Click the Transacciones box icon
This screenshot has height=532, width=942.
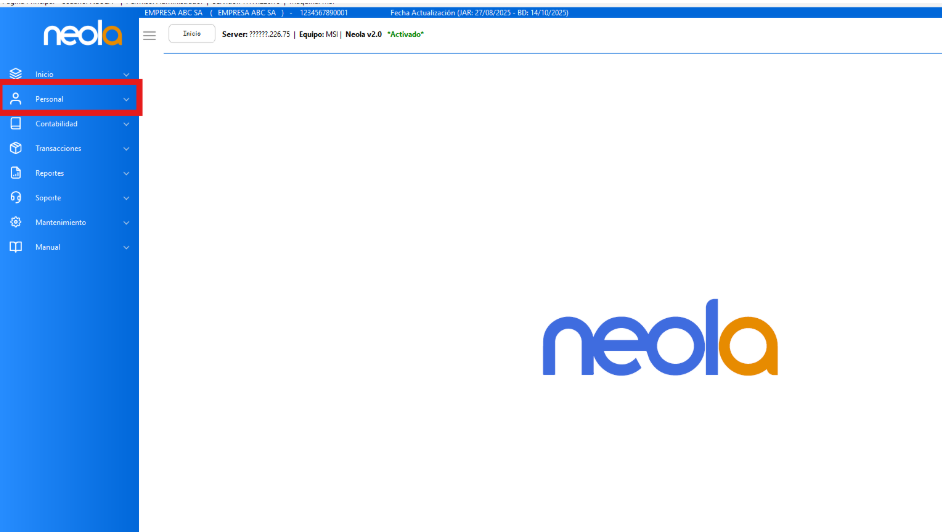[15, 148]
